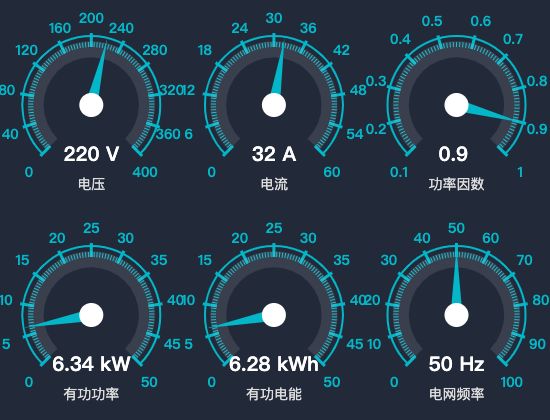This screenshot has height=420, width=550.
Task: Click the 电网频率 gauge label
Action: pyautogui.click(x=456, y=394)
